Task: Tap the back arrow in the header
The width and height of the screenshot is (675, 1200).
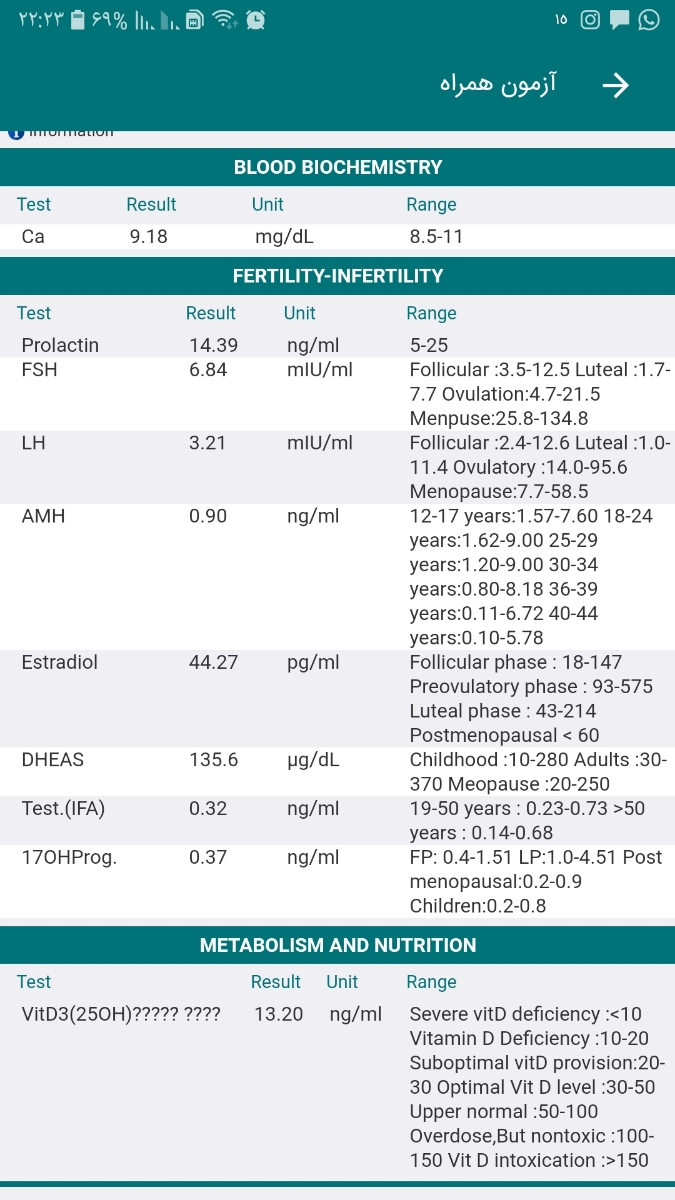Action: tap(615, 85)
